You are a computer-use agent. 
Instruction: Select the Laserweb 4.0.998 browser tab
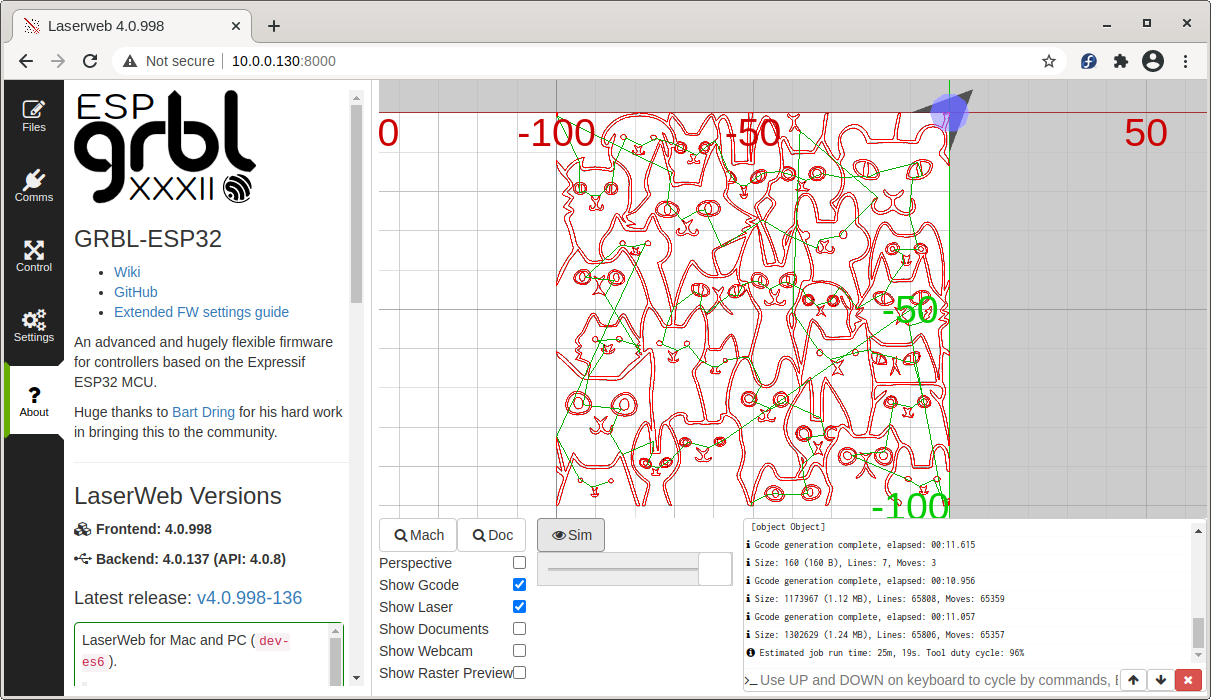132,26
